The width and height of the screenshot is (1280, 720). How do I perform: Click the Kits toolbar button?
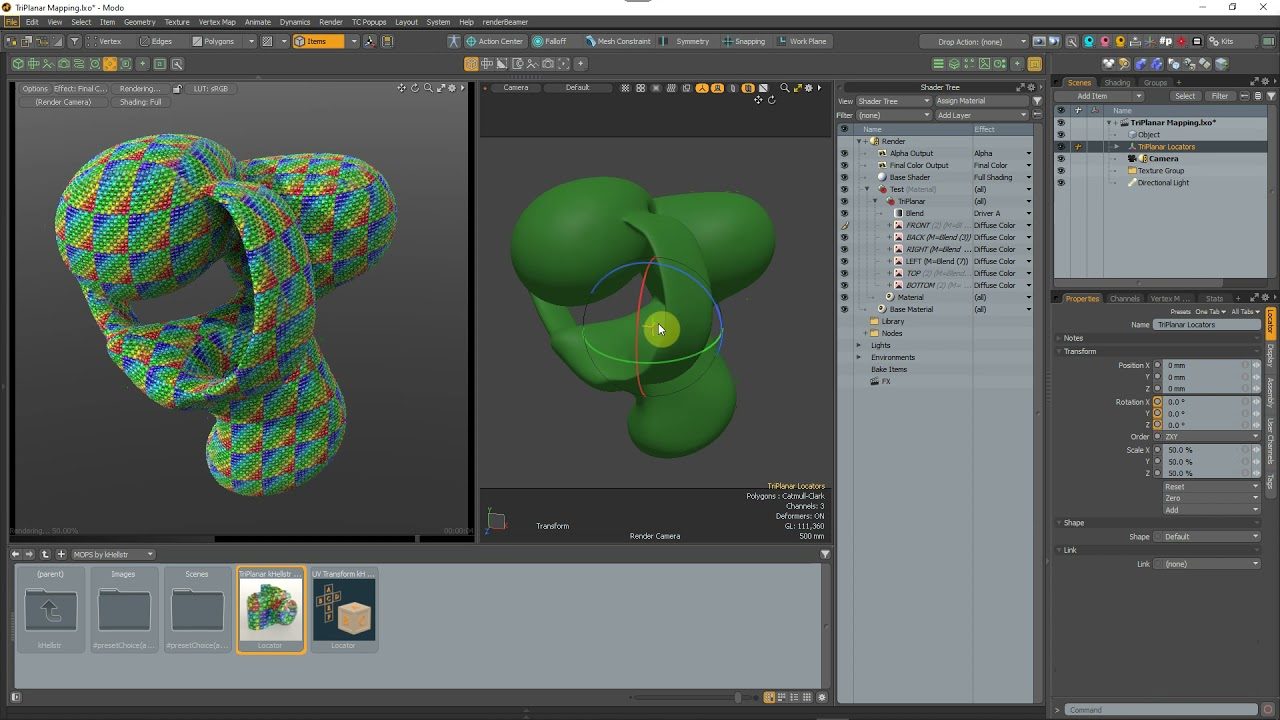tap(1221, 41)
